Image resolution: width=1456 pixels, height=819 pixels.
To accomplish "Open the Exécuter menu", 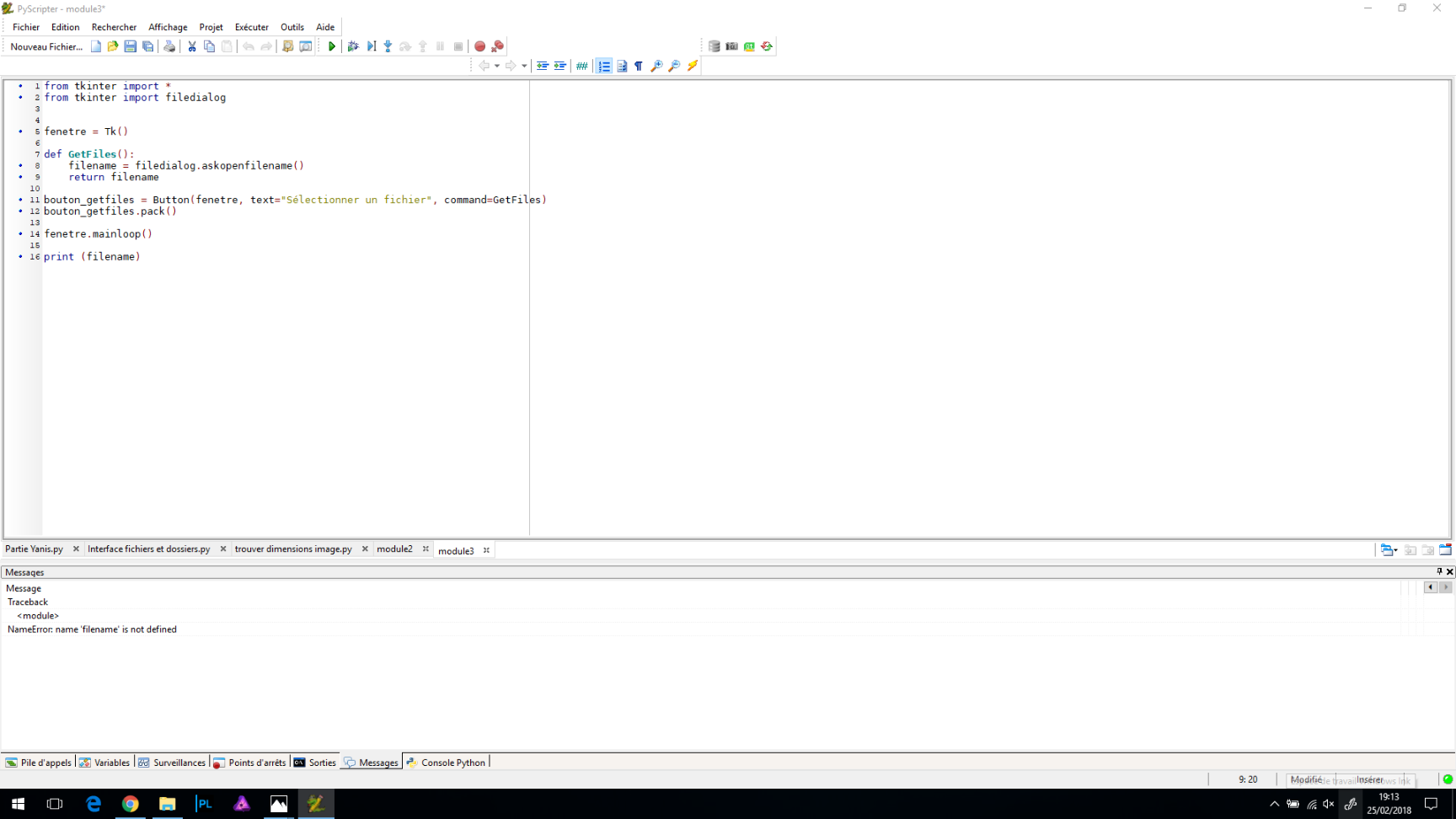I will 251,26.
